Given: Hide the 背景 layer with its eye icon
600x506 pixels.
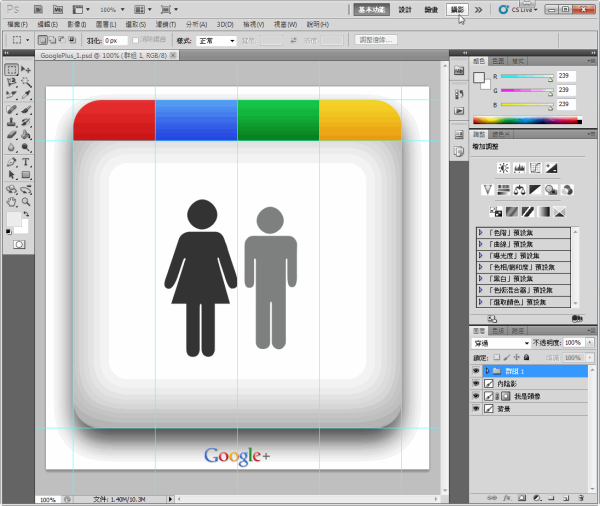Looking at the screenshot, I should coord(476,409).
